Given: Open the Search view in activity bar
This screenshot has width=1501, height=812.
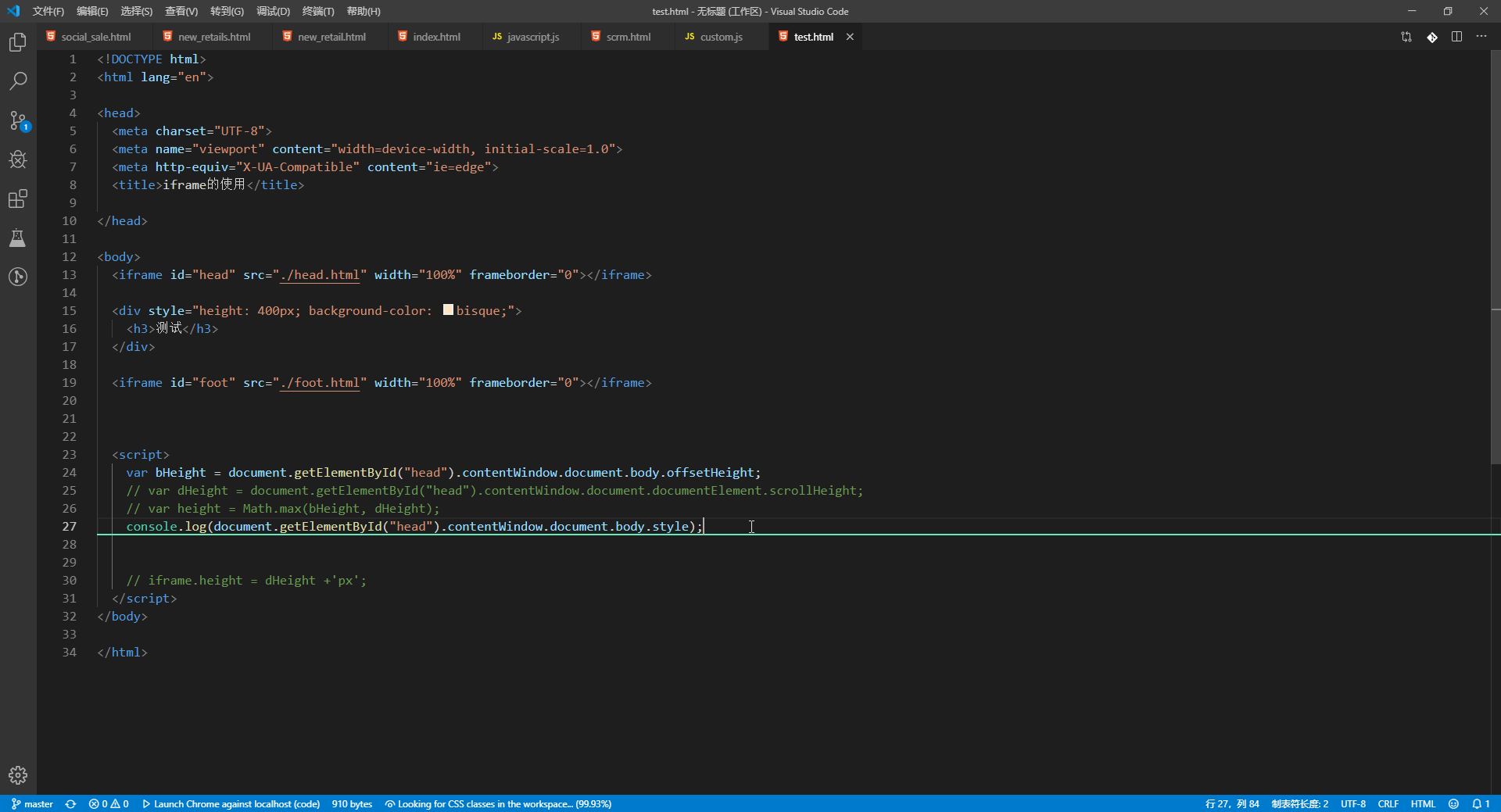Looking at the screenshot, I should pos(18,81).
